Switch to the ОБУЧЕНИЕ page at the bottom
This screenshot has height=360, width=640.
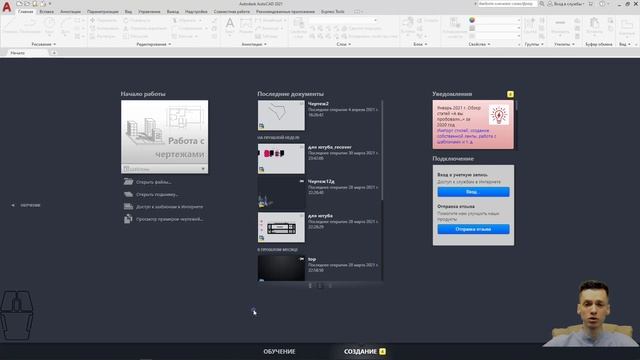point(279,351)
